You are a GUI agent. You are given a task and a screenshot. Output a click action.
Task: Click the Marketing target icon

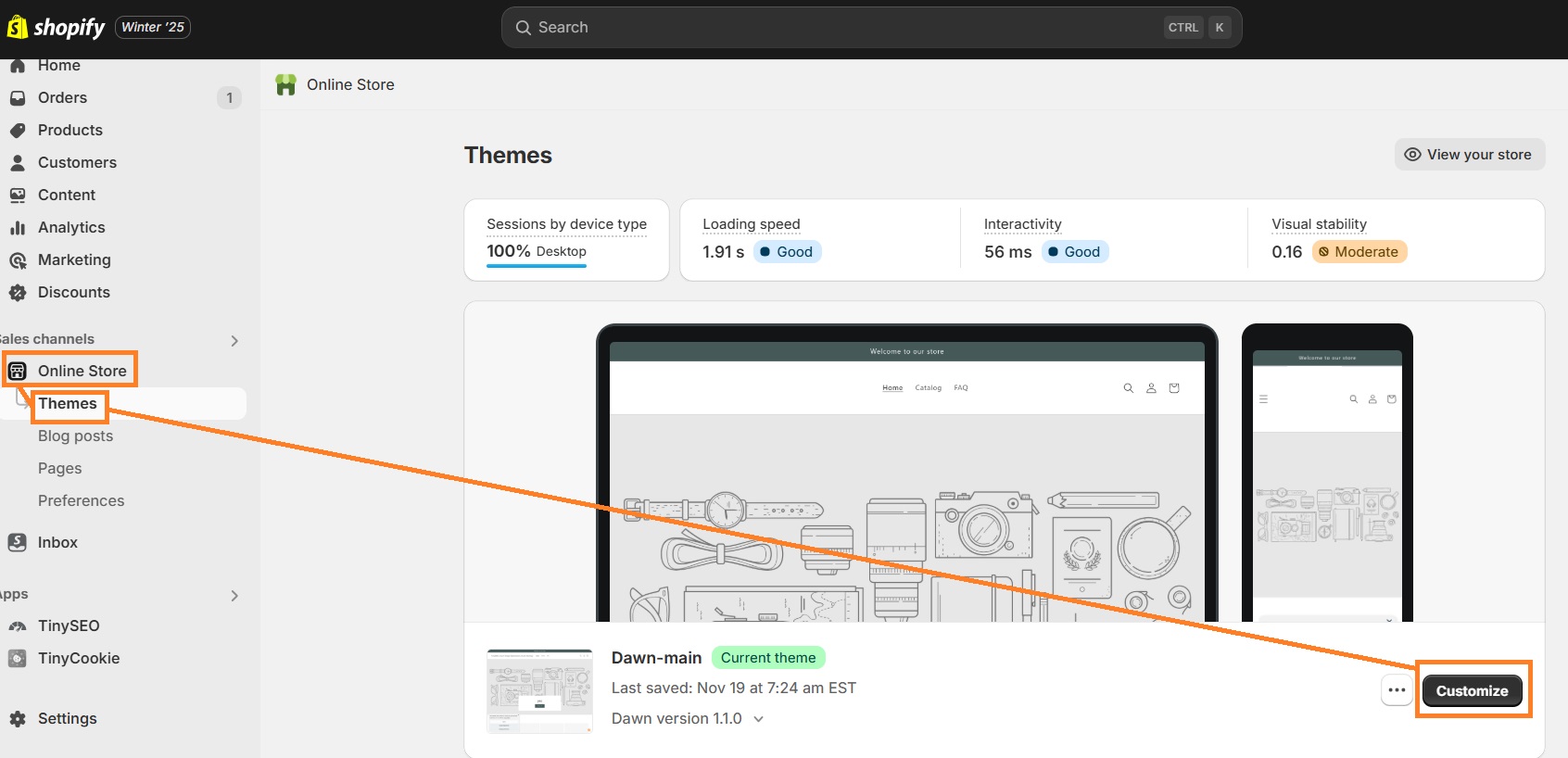click(18, 260)
